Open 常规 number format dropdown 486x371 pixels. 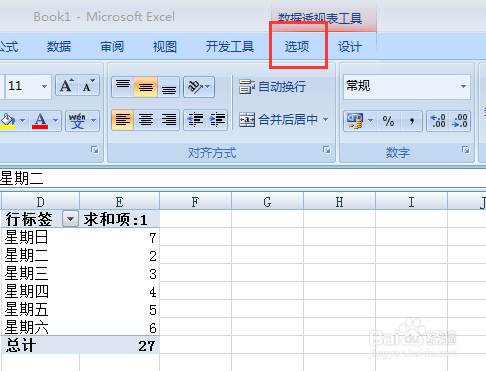pyautogui.click(x=463, y=86)
